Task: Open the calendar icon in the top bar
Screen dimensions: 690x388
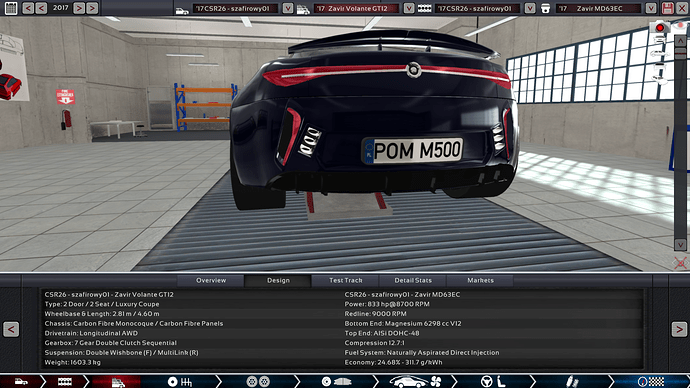Action: (11, 8)
